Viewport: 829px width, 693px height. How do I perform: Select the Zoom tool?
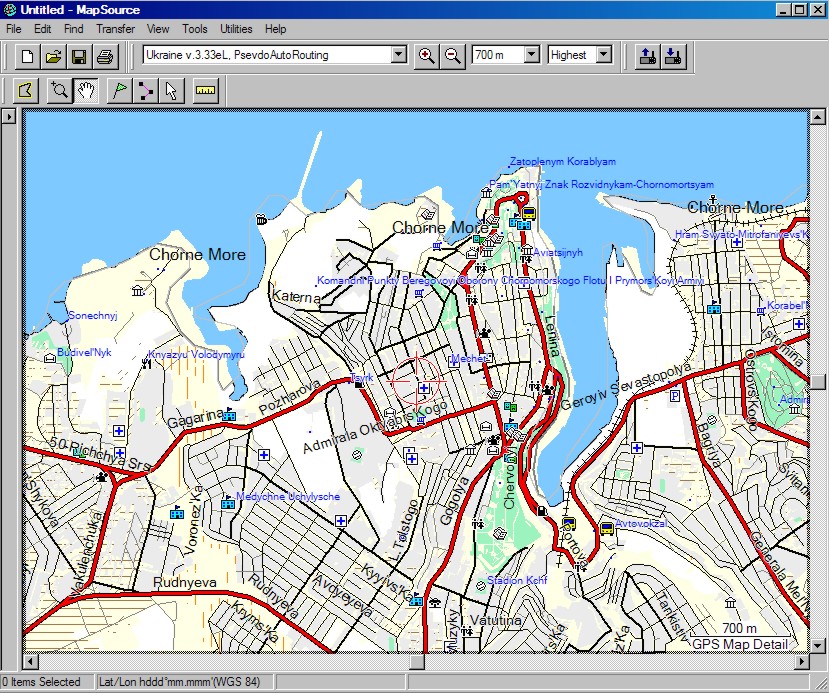pos(60,91)
